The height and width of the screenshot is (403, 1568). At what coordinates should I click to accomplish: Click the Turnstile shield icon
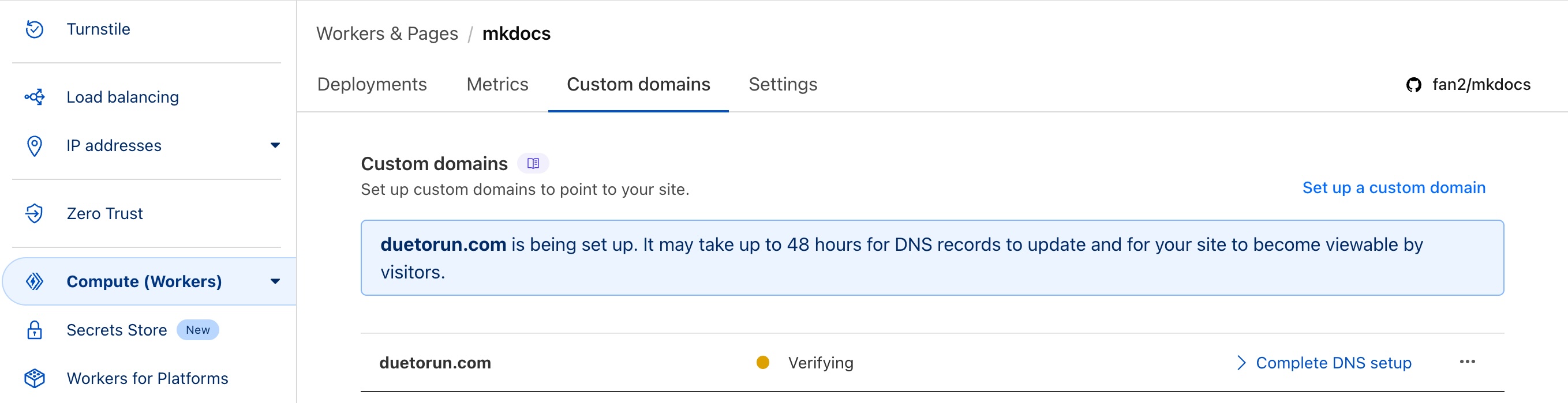pos(34,28)
